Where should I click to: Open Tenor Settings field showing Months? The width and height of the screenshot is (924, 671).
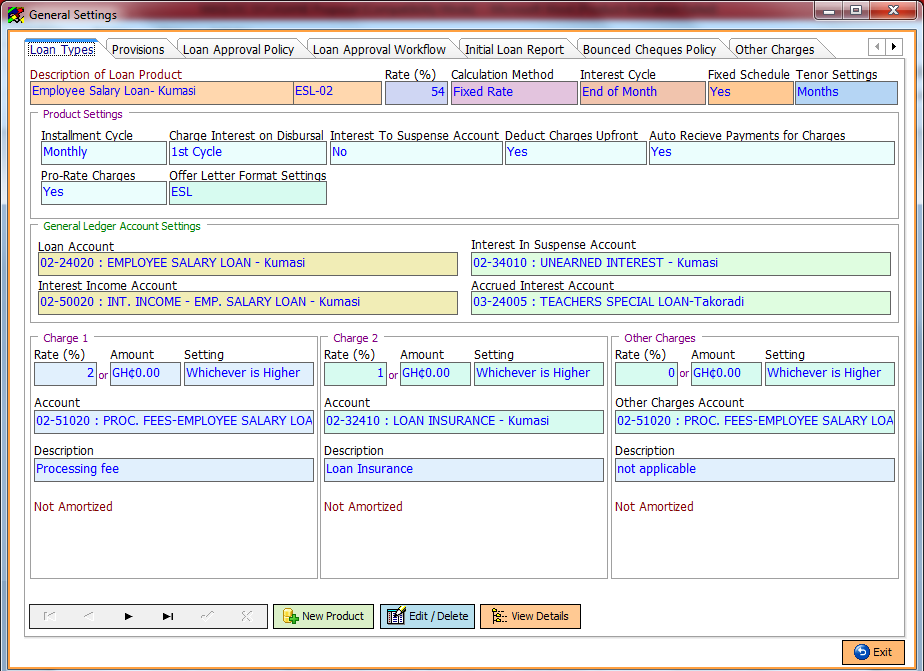point(846,93)
